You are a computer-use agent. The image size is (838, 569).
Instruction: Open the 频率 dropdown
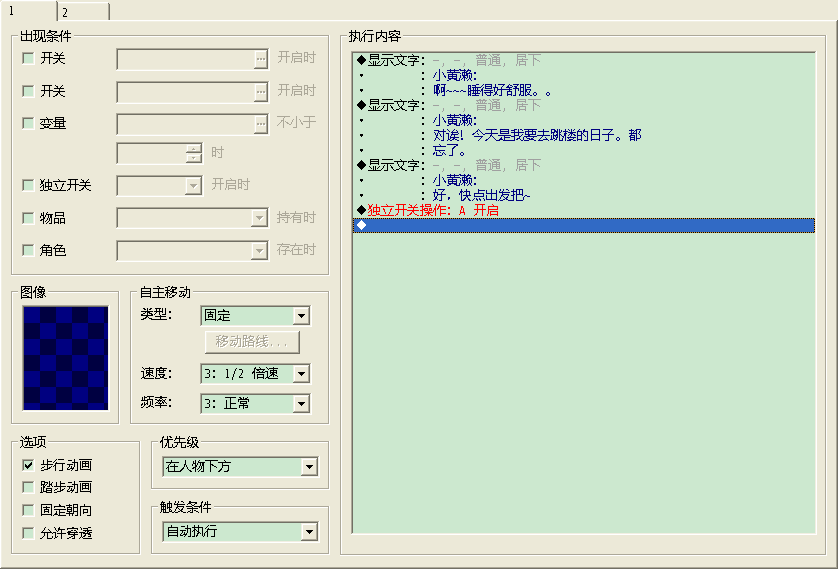301,403
